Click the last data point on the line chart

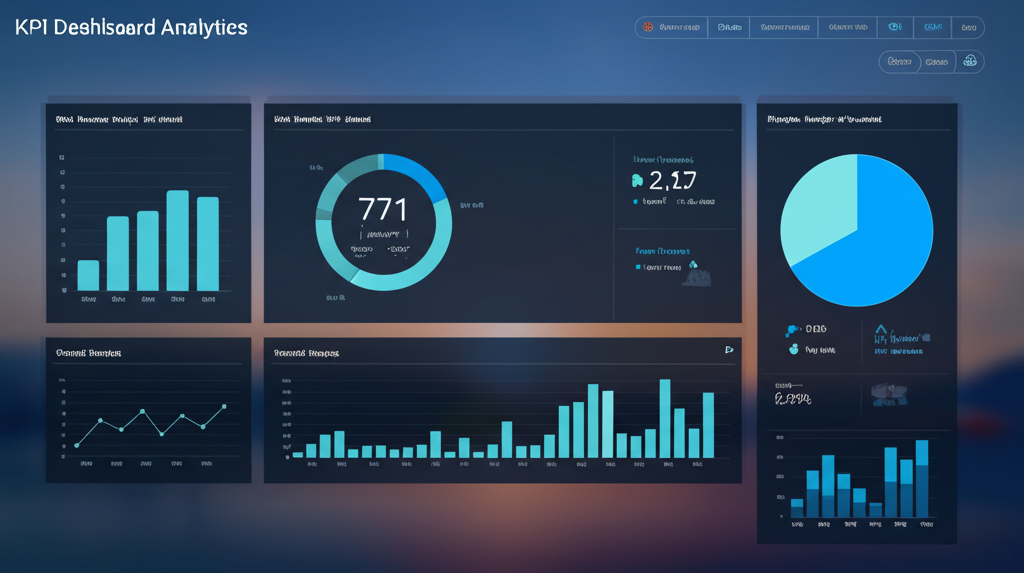pyautogui.click(x=224, y=407)
